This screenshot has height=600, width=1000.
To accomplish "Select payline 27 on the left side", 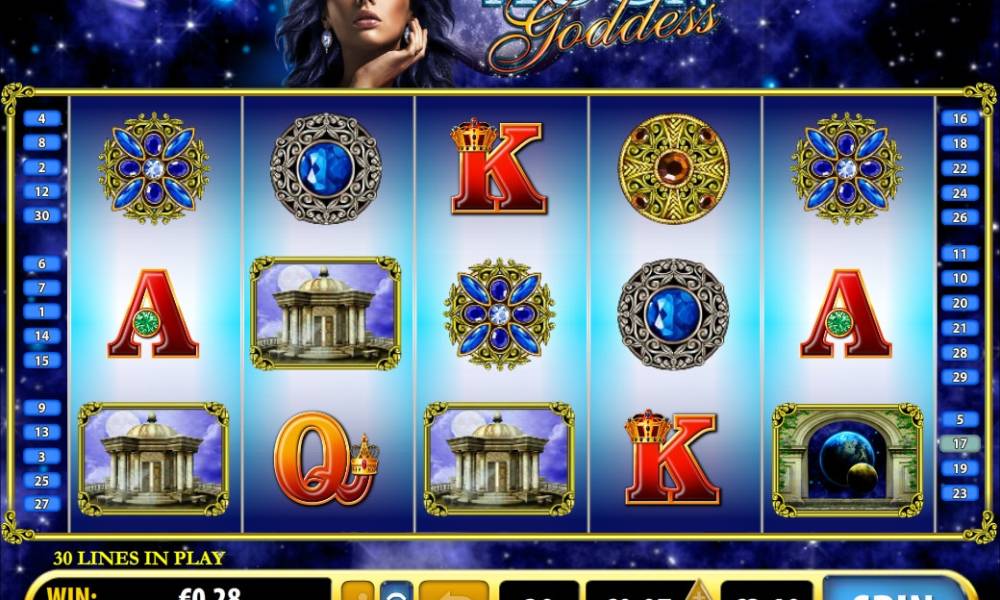I will point(41,504).
